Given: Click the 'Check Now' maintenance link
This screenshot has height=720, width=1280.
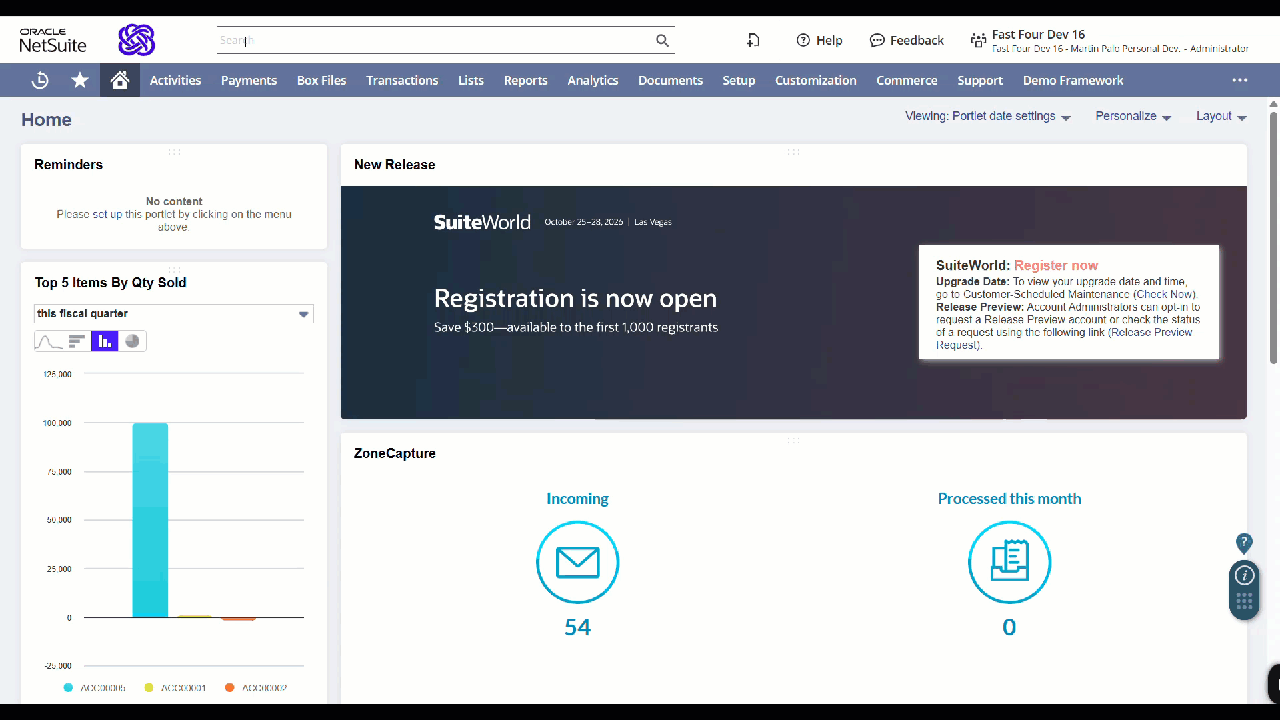Looking at the screenshot, I should tap(1166, 294).
